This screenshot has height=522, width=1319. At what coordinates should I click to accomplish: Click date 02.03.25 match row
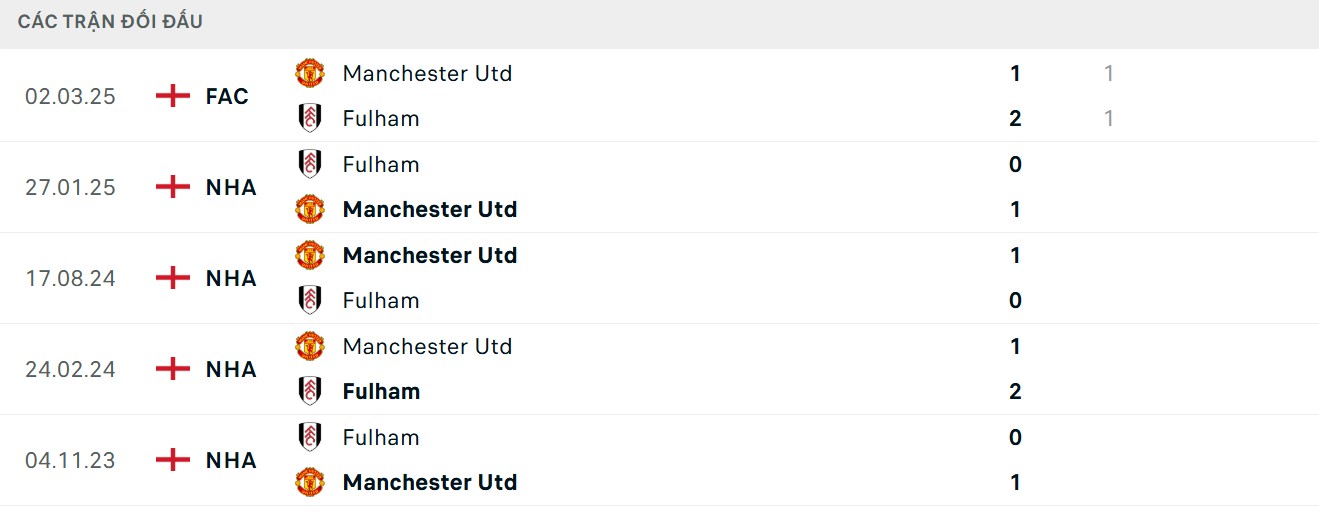(70, 96)
